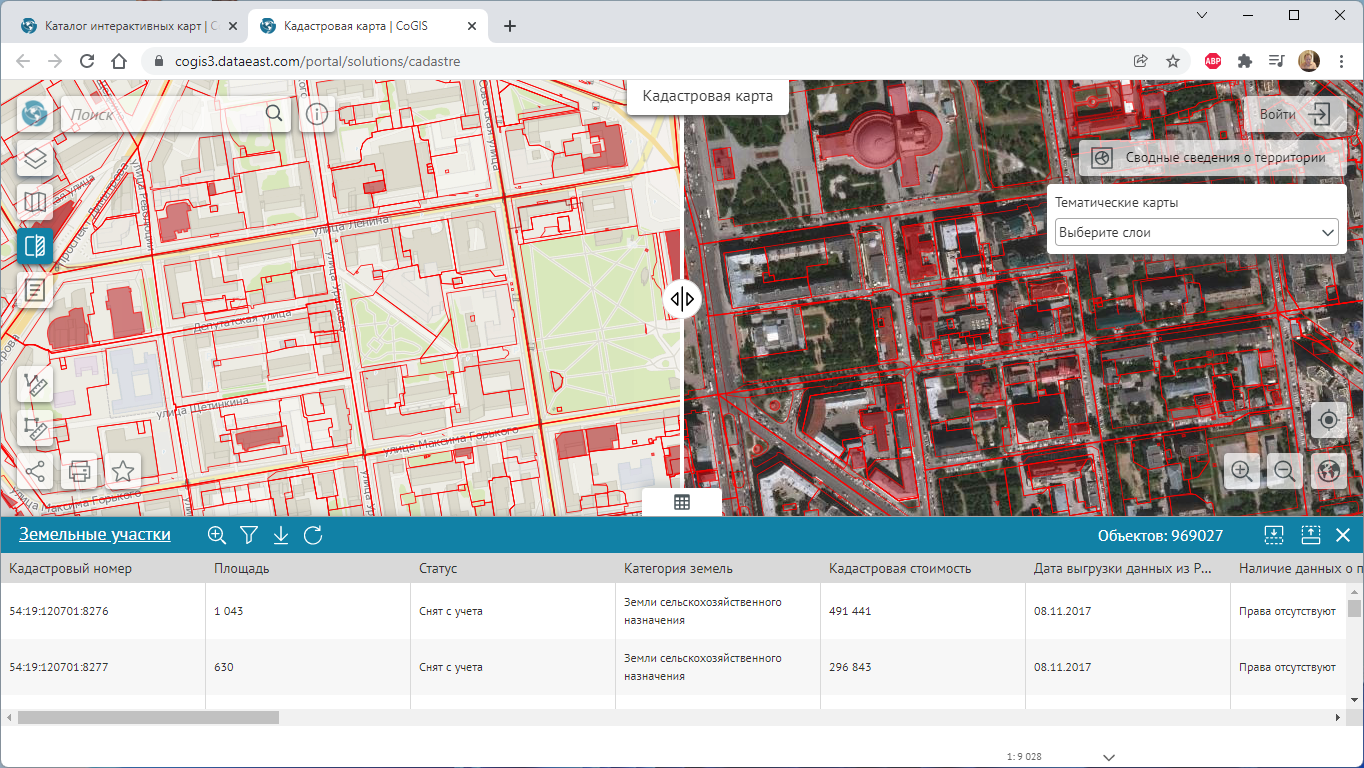Open bookmarks with the star icon
Image resolution: width=1364 pixels, height=768 pixels.
click(x=123, y=471)
